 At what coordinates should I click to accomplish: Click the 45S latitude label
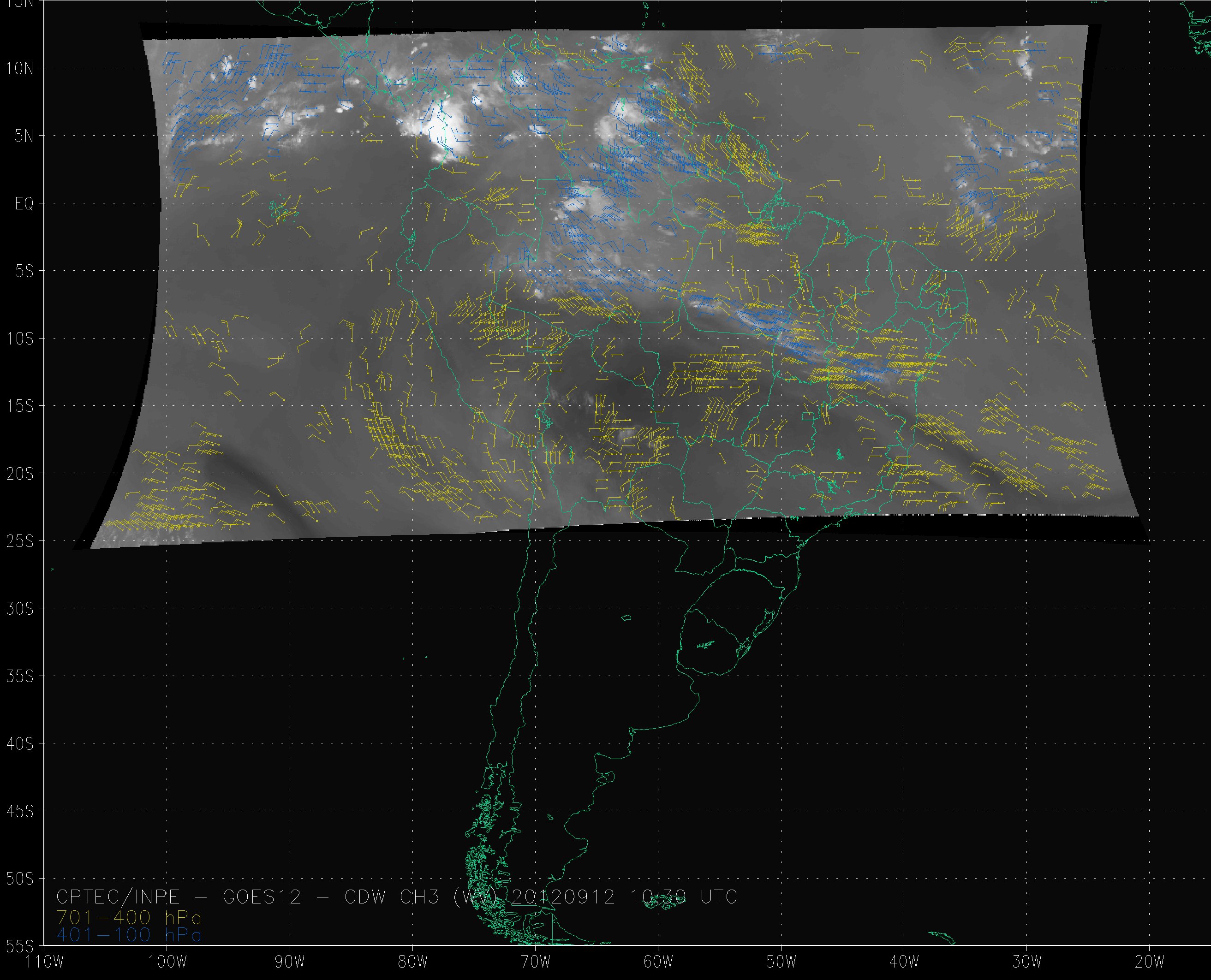[x=19, y=811]
